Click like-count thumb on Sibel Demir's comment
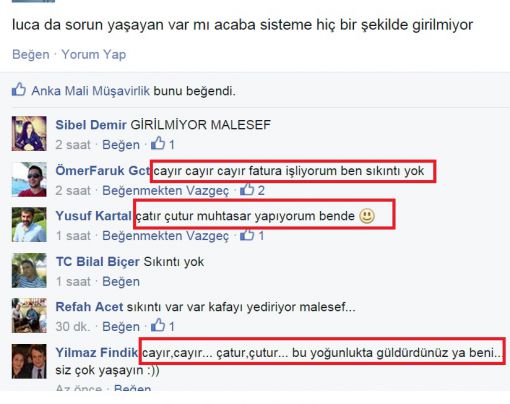The image size is (510, 404). click(x=158, y=143)
